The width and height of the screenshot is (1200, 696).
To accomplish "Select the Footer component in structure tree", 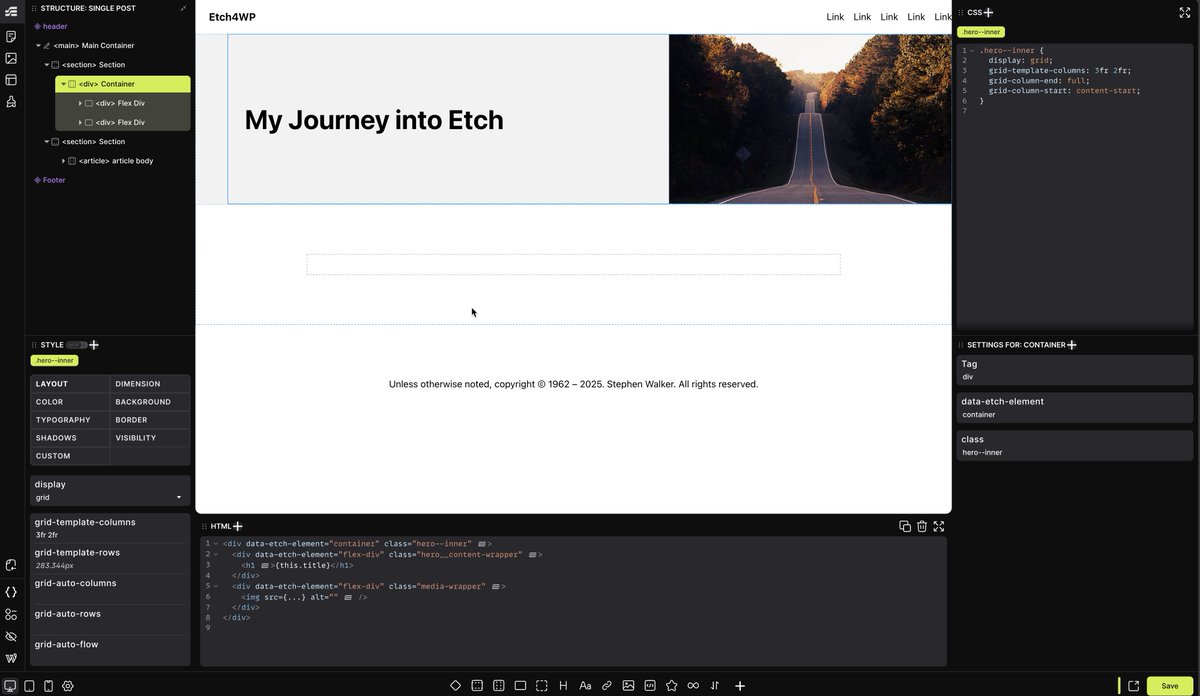I will click(x=50, y=180).
